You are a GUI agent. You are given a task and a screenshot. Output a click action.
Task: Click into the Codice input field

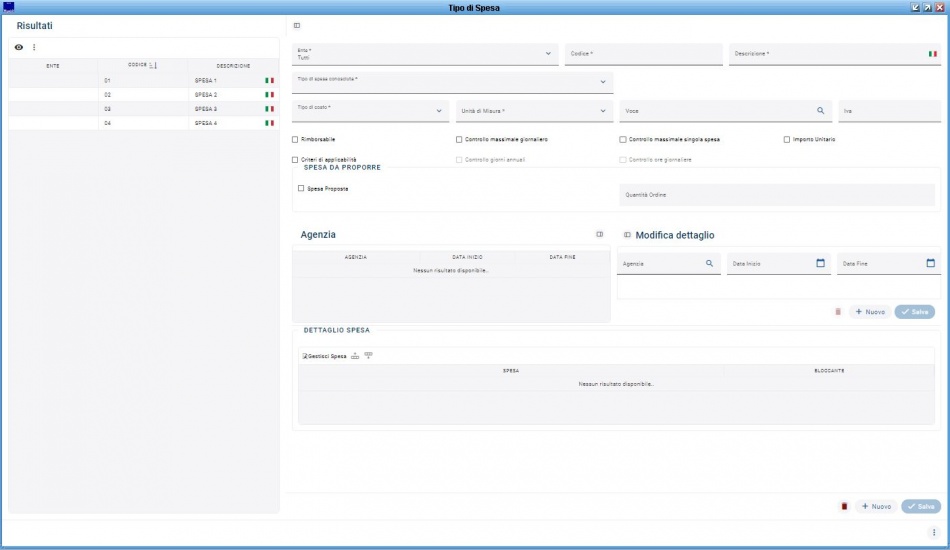click(x=642, y=55)
